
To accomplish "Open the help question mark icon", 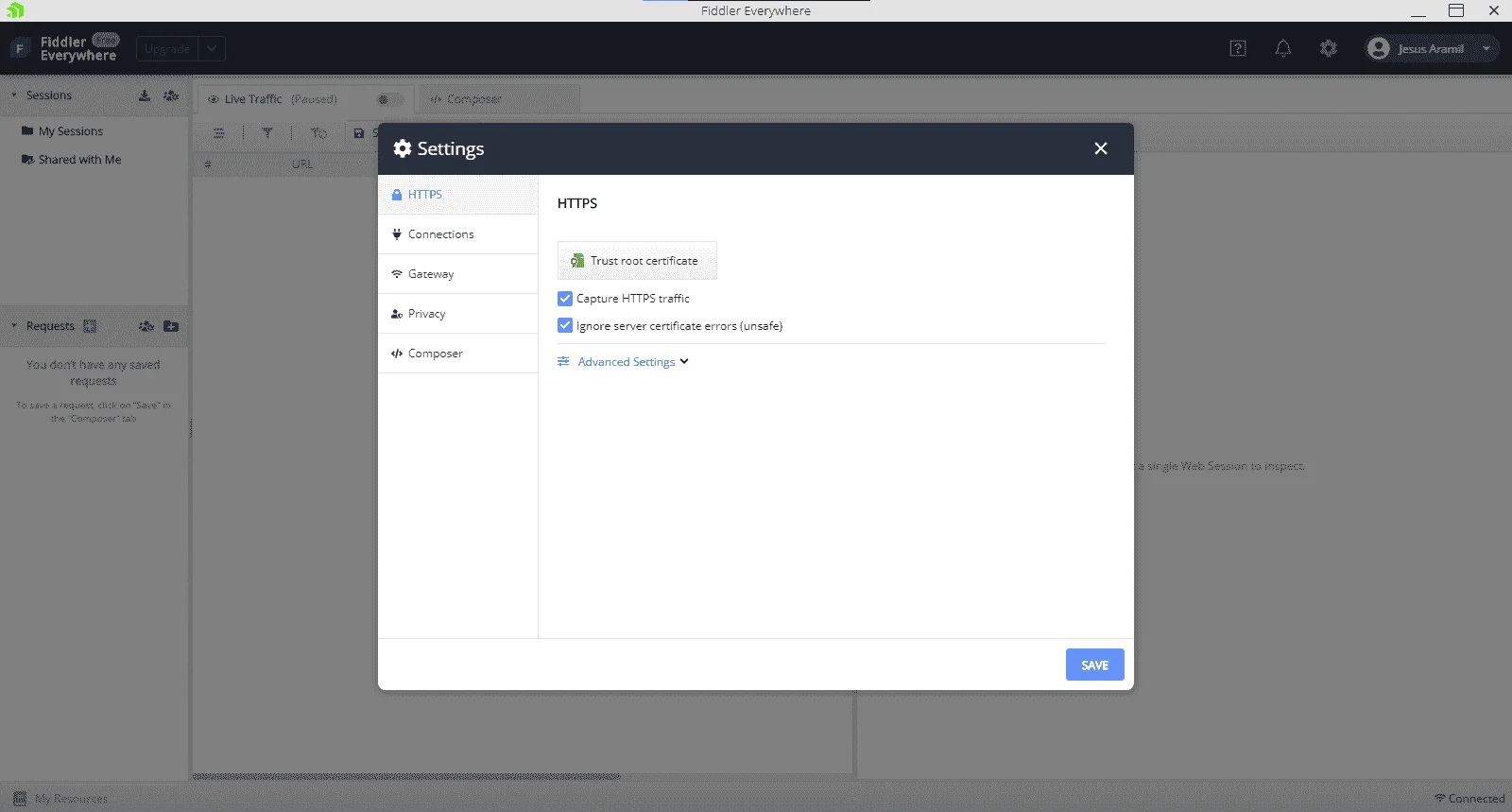I will click(x=1238, y=48).
